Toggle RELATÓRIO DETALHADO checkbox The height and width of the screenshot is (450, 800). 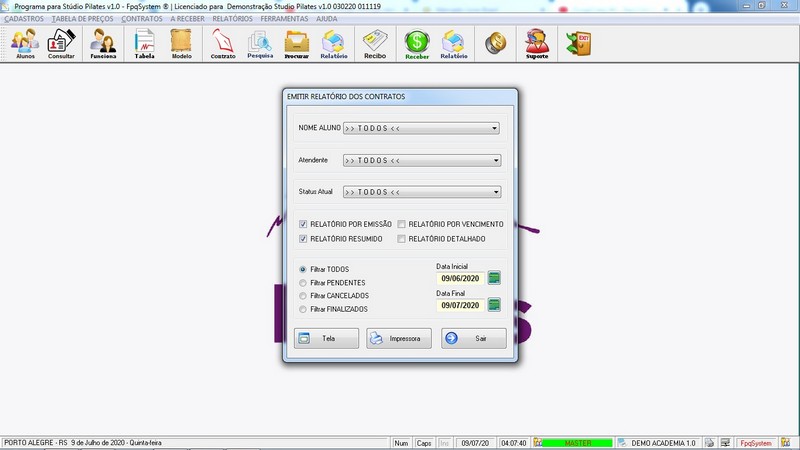(402, 239)
